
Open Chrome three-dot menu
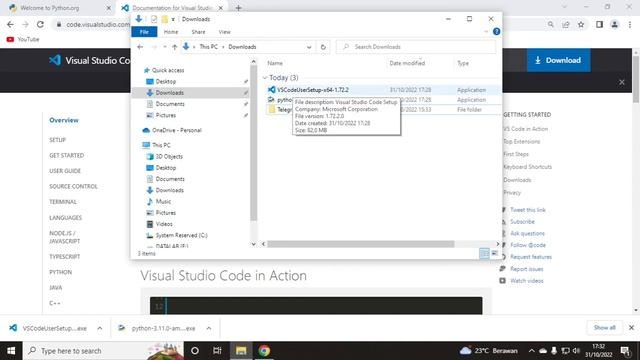point(630,24)
